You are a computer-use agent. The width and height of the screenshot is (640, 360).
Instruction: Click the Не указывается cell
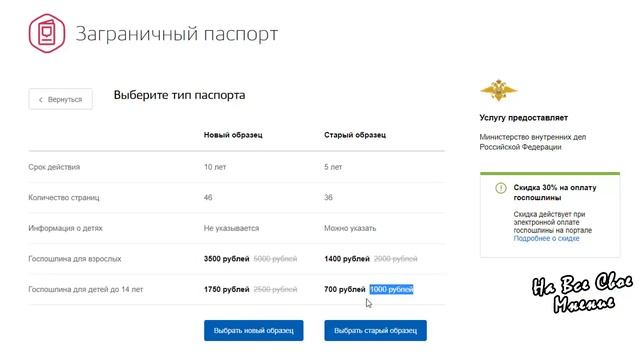coord(231,228)
